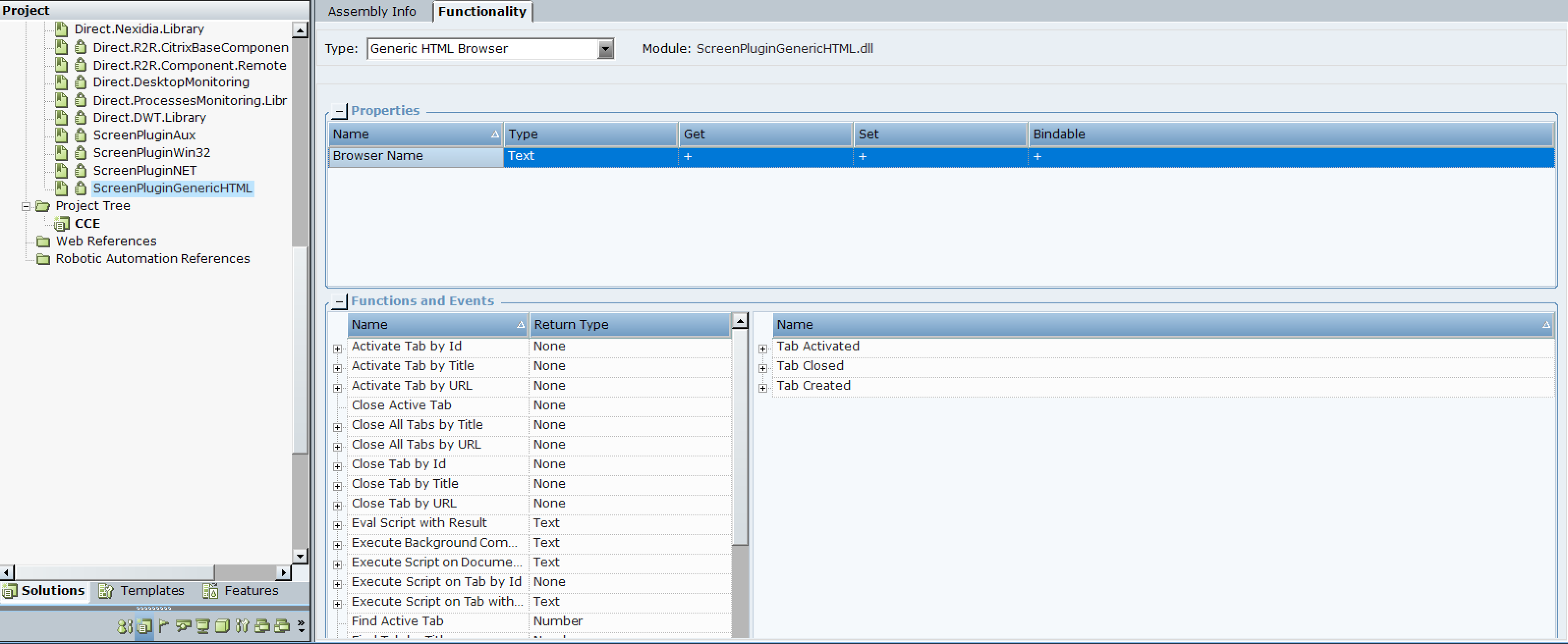Click the magnifier search icon in bottom toolbar
The width and height of the screenshot is (1568, 644).
(183, 626)
